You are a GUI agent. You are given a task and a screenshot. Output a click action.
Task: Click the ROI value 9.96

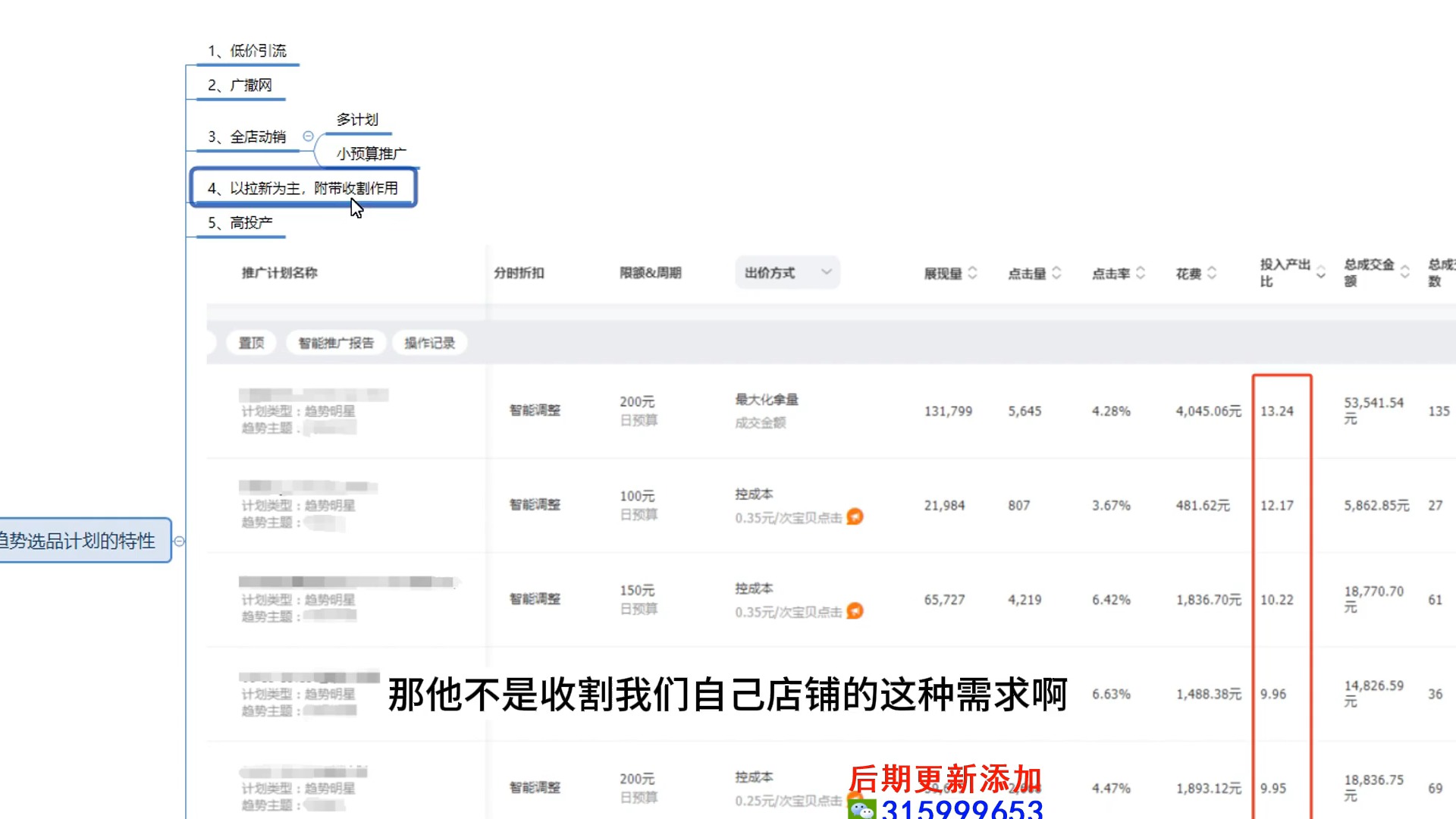point(1273,694)
